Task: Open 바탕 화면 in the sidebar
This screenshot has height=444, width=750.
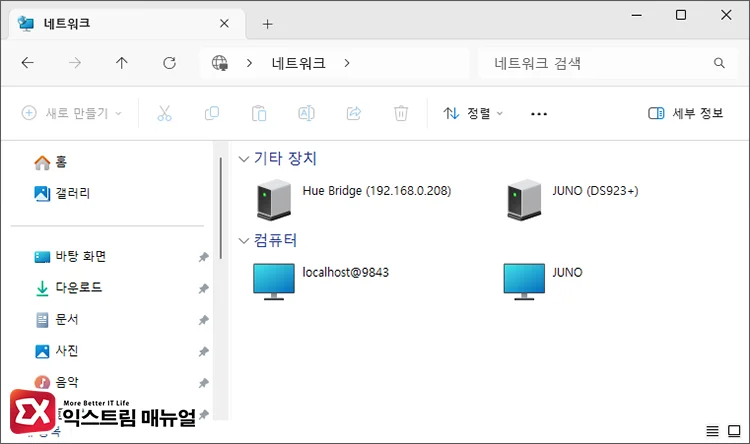Action: [70, 256]
